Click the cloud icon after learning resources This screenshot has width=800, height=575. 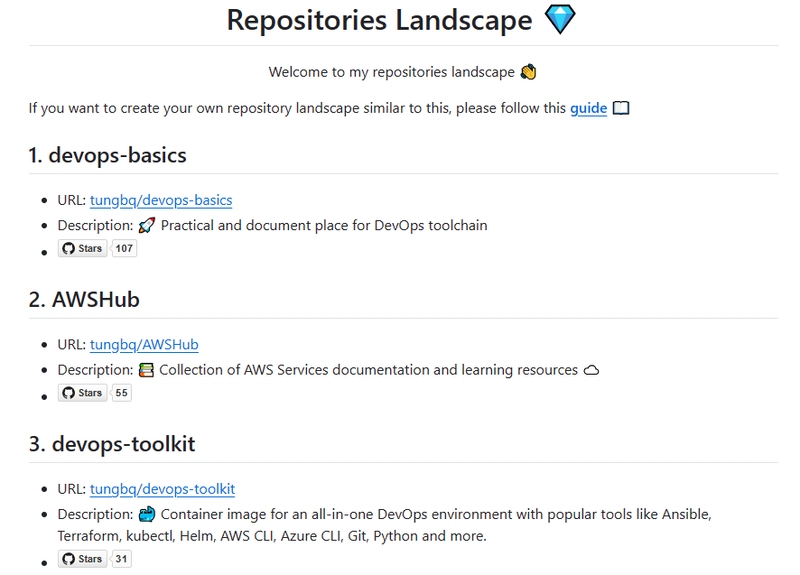click(591, 370)
